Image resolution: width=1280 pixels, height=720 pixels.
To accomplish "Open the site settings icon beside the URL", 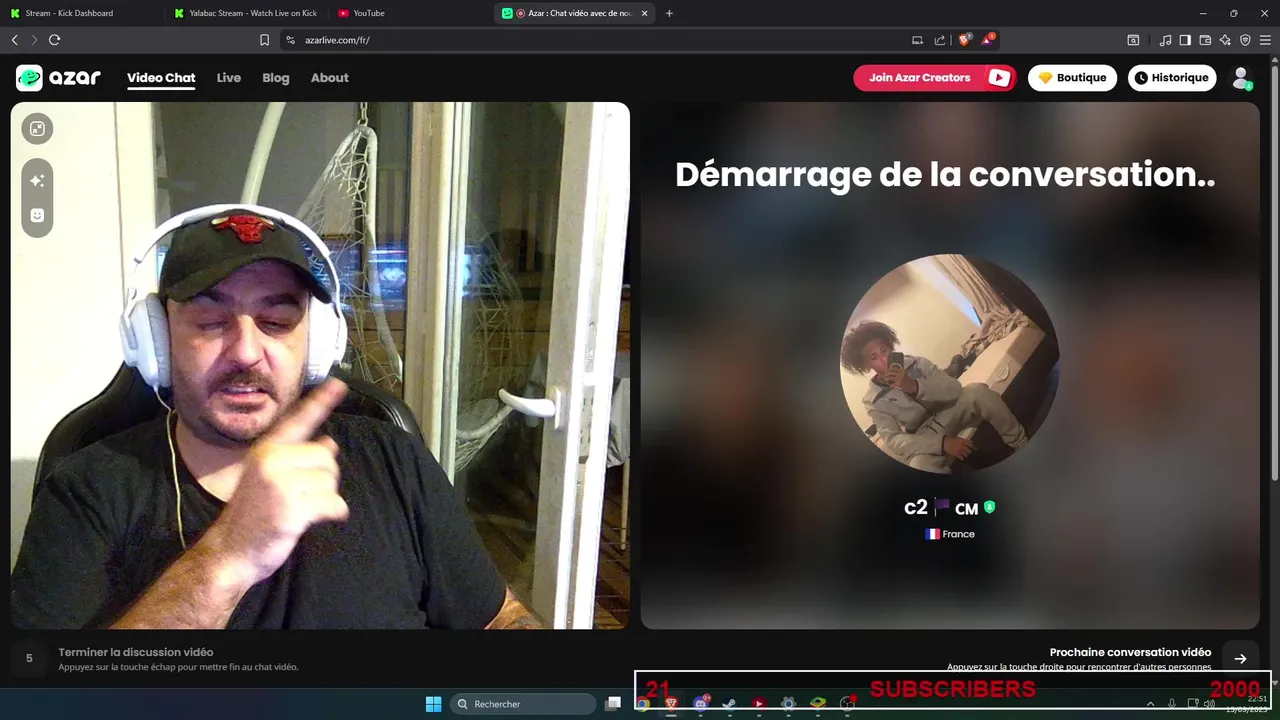I will click(x=290, y=40).
